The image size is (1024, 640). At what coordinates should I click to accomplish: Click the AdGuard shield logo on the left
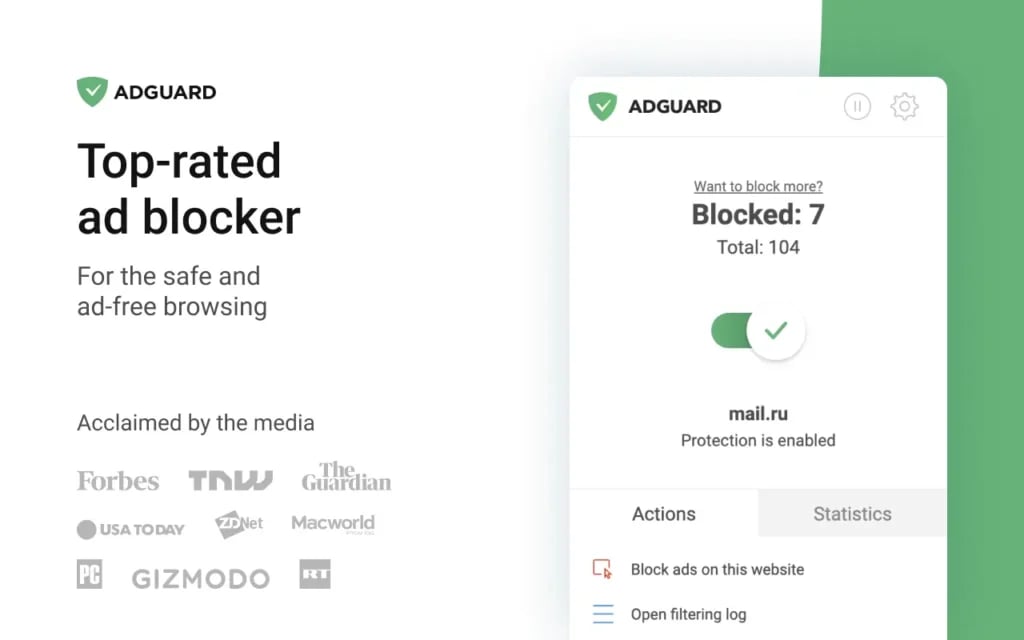(92, 89)
